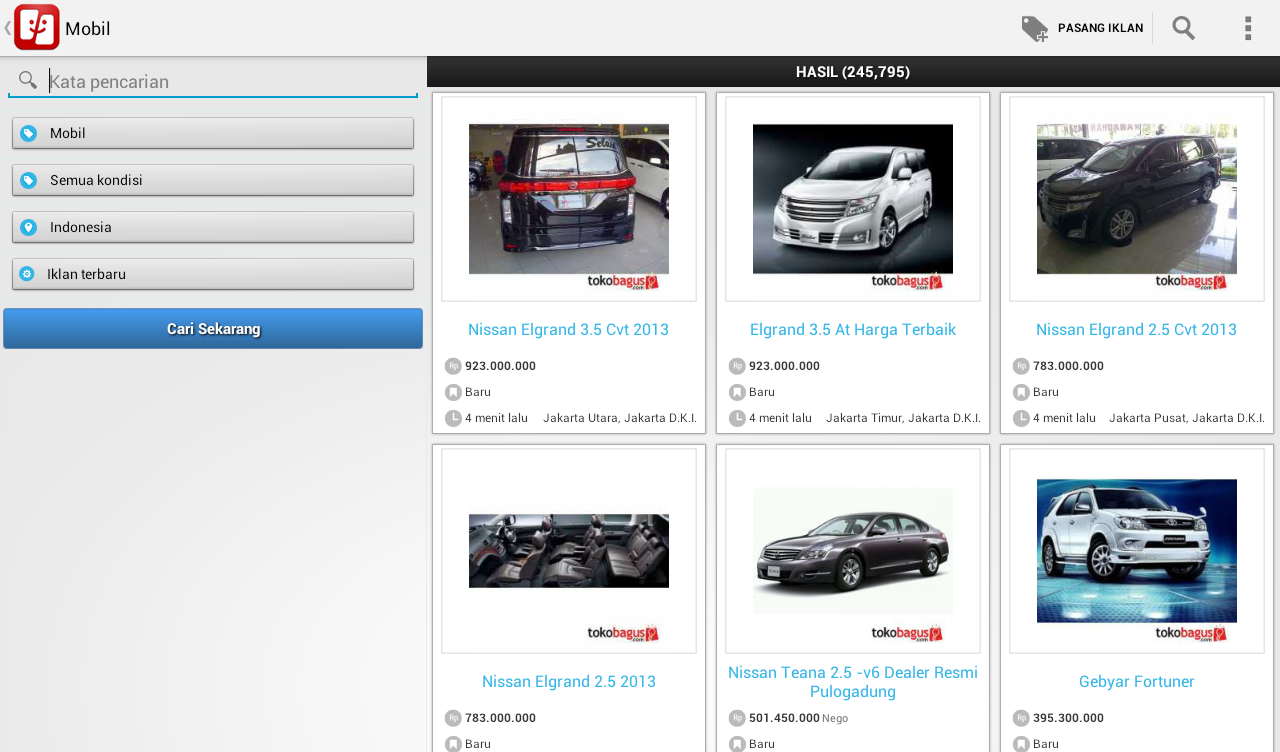Tap the magnifier icon in the top bar
1280x752 pixels.
1184,28
